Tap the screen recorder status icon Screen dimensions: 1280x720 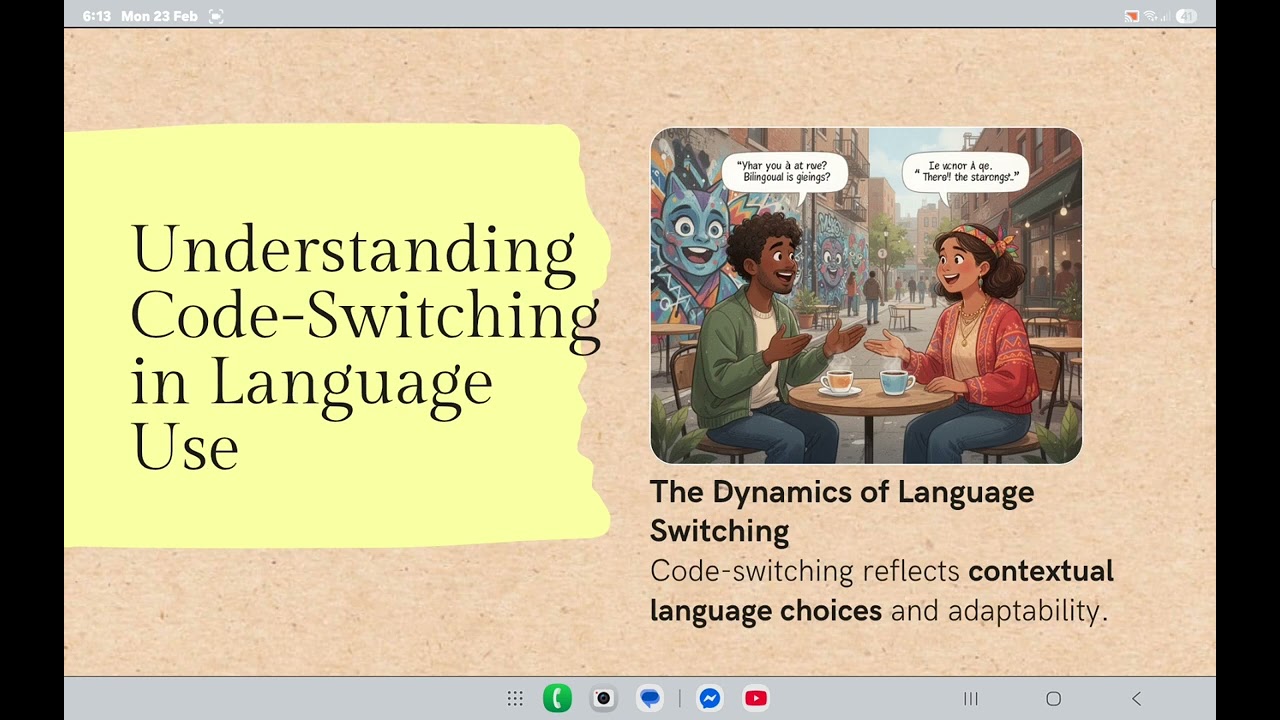coord(216,16)
